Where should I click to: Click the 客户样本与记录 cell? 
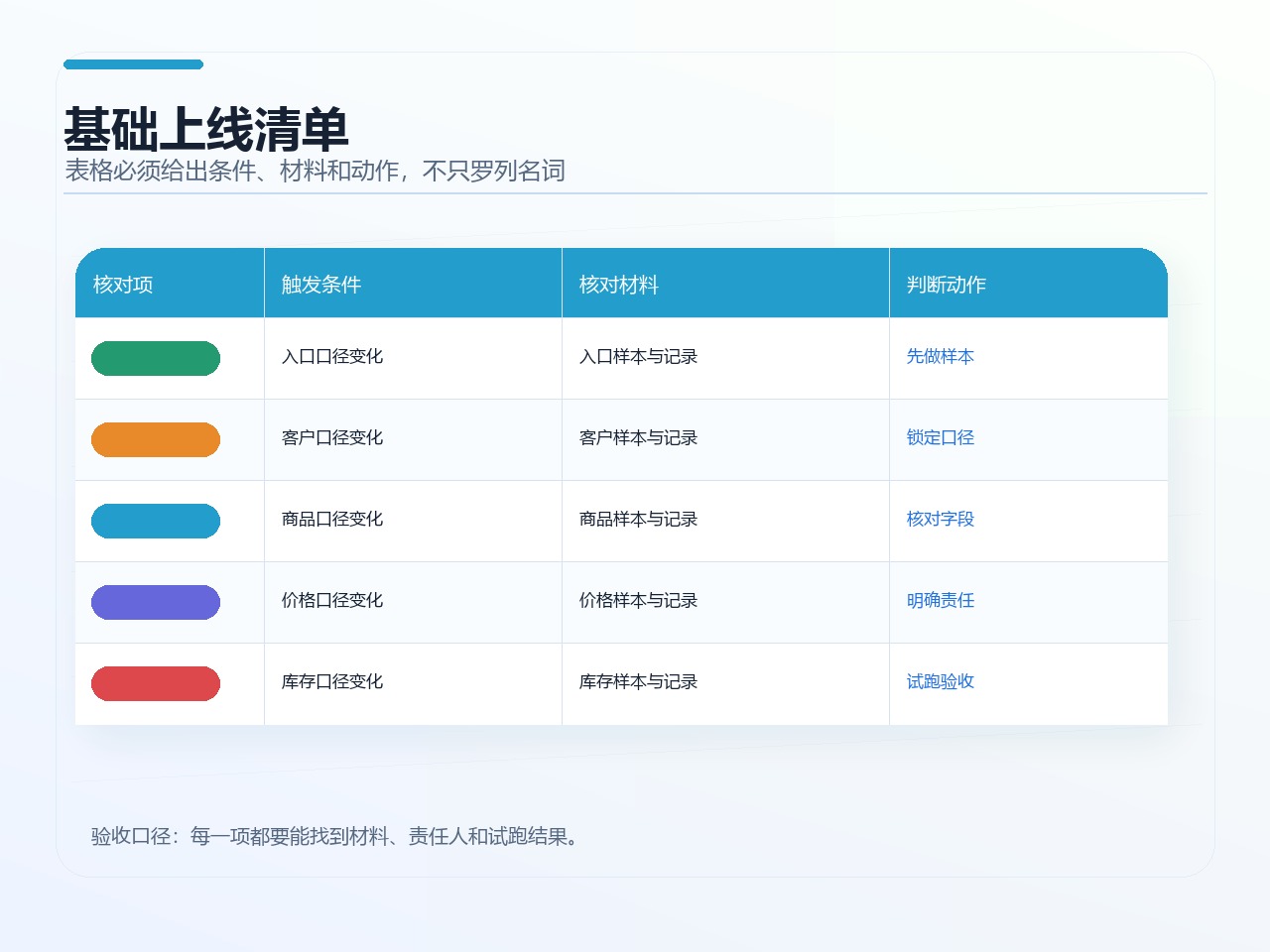click(x=725, y=439)
